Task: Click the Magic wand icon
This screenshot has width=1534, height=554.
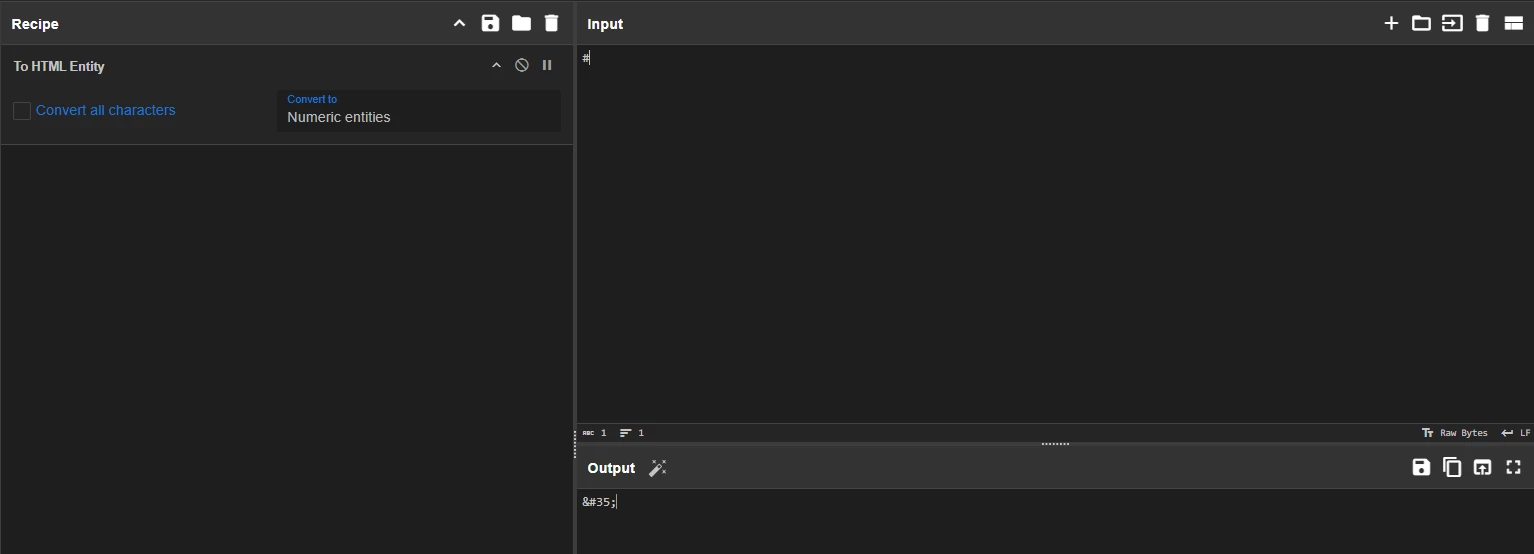Action: pyautogui.click(x=657, y=468)
